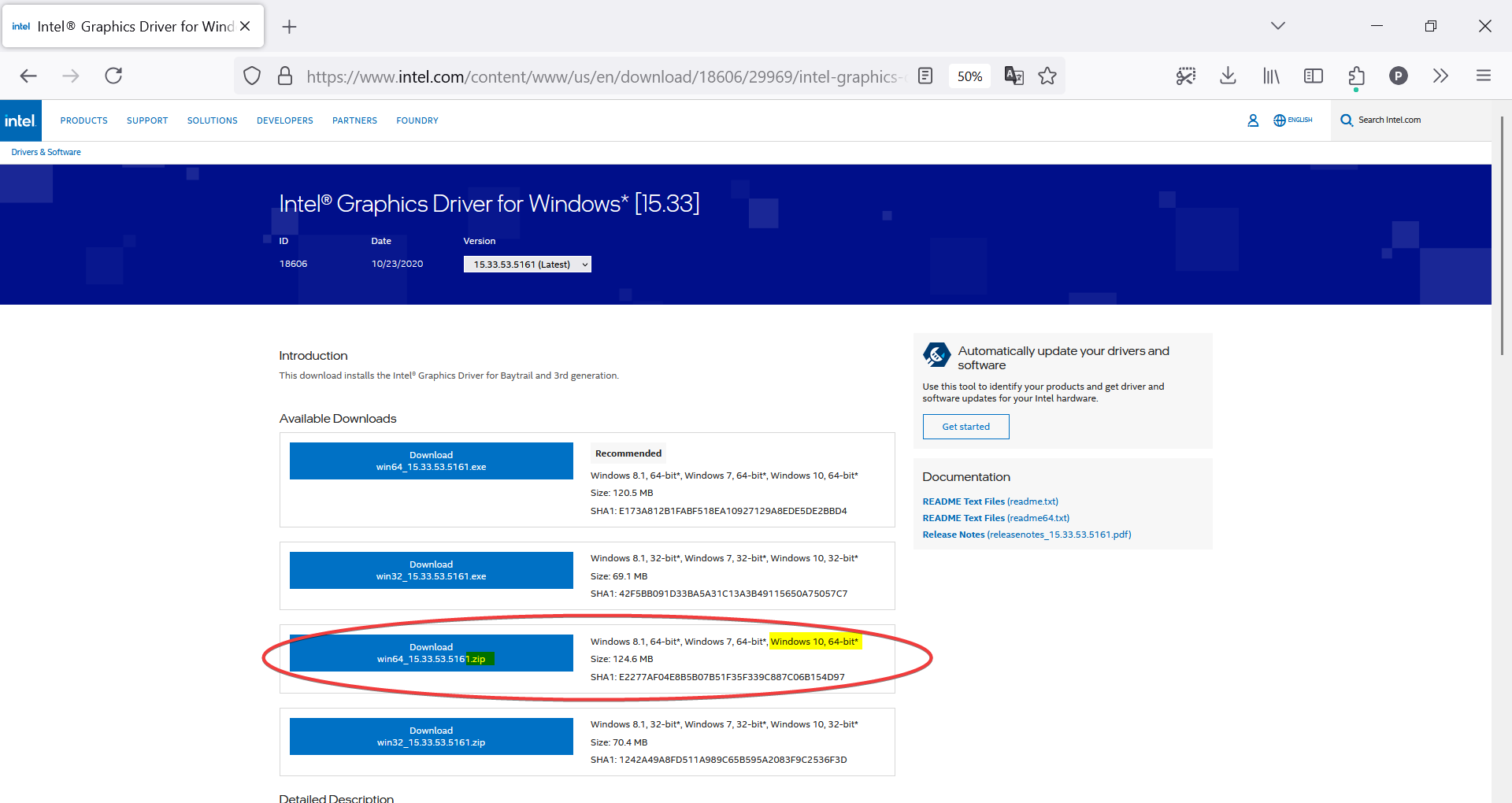Click the date 10/23/2020

click(x=398, y=264)
